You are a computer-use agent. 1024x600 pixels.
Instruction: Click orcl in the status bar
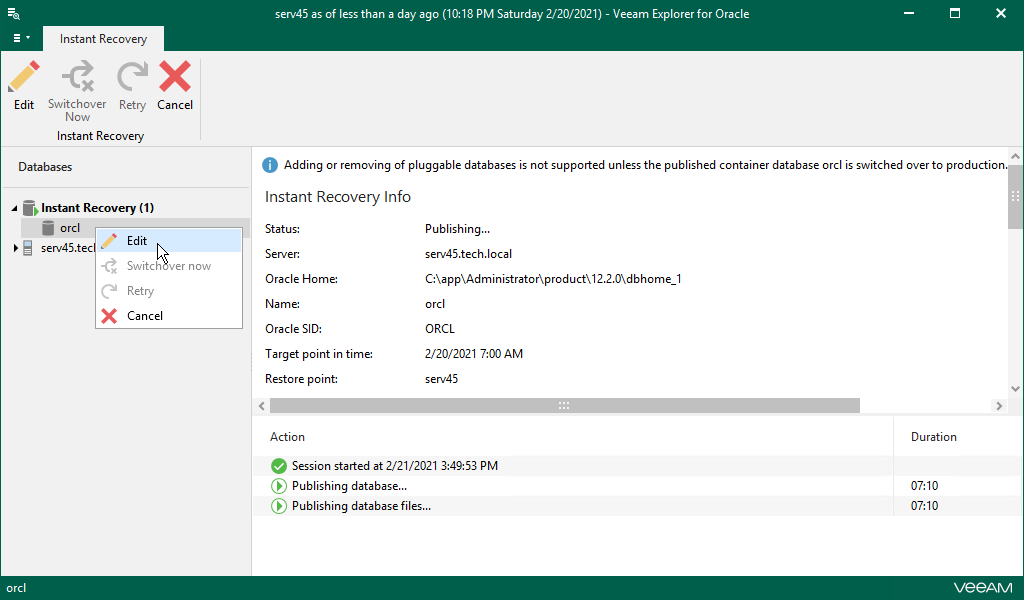pyautogui.click(x=16, y=588)
